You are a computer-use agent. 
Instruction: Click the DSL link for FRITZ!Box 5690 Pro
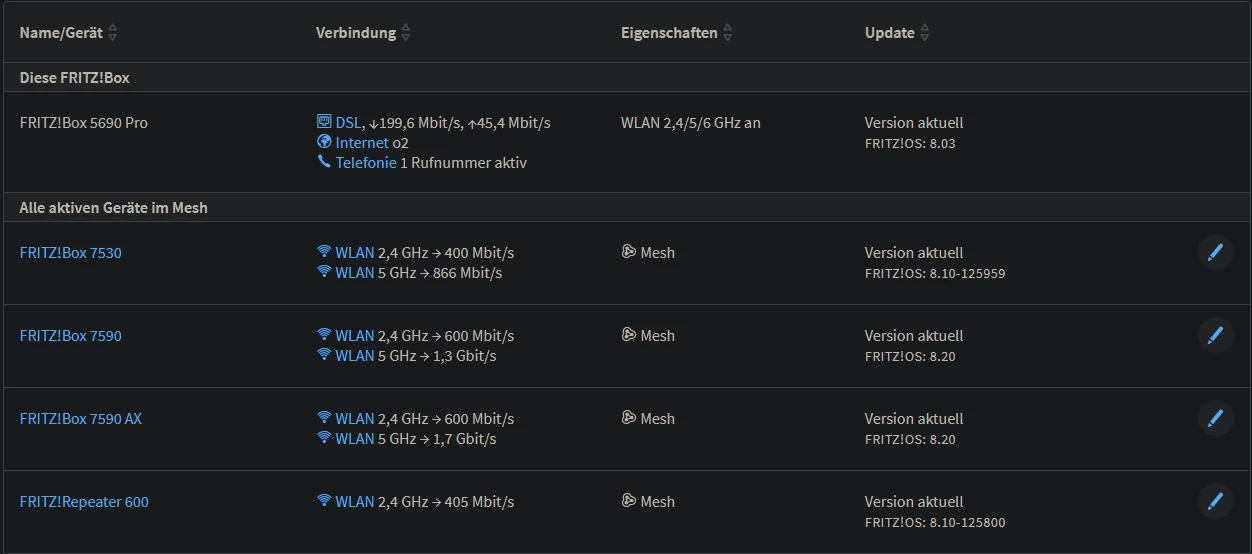tap(348, 123)
